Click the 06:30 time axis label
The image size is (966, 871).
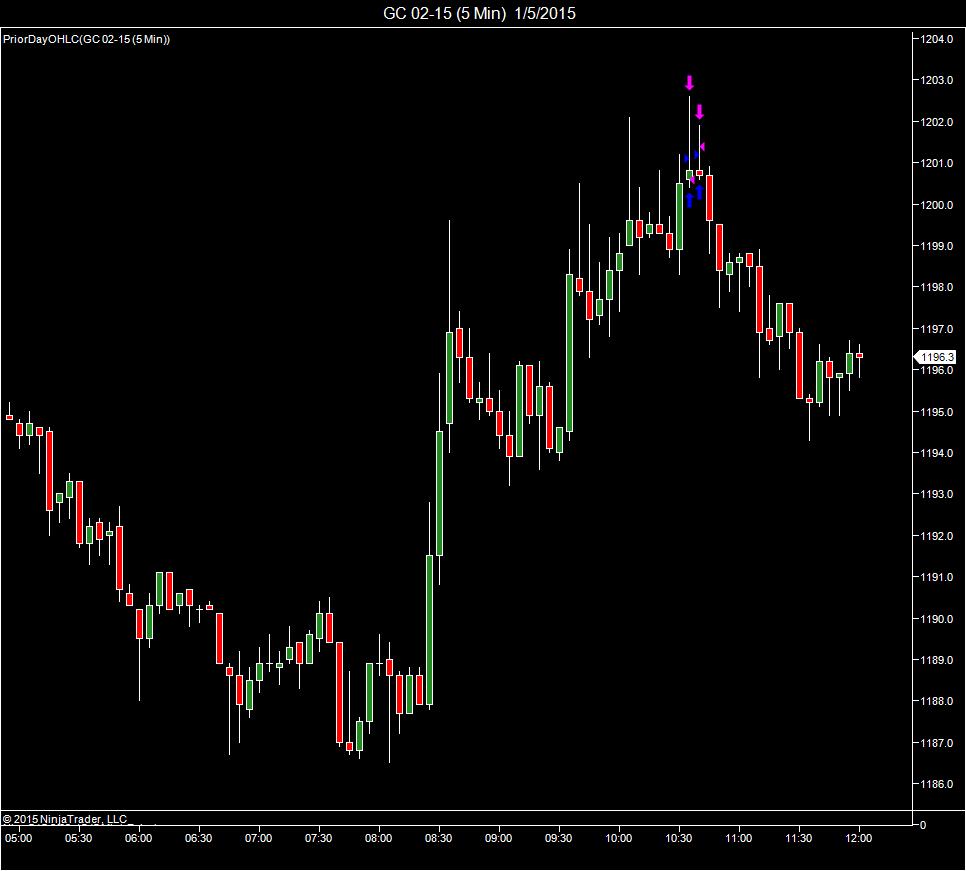pos(198,838)
